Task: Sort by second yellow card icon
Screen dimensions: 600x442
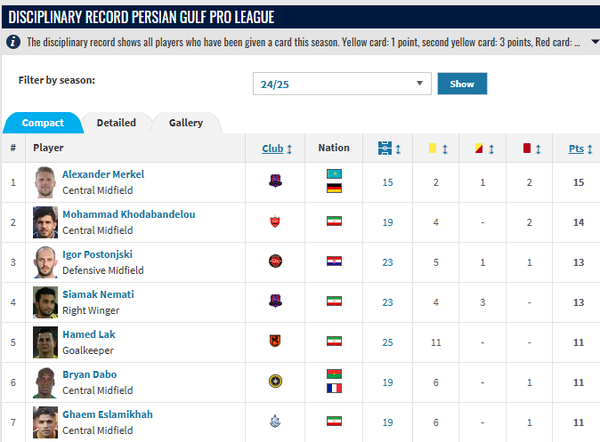Action: (x=480, y=148)
